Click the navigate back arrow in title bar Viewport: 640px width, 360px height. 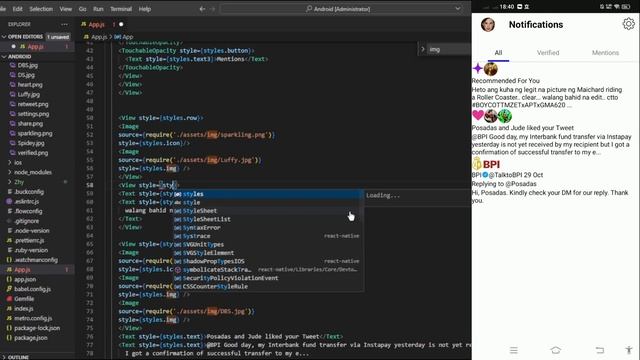202,9
